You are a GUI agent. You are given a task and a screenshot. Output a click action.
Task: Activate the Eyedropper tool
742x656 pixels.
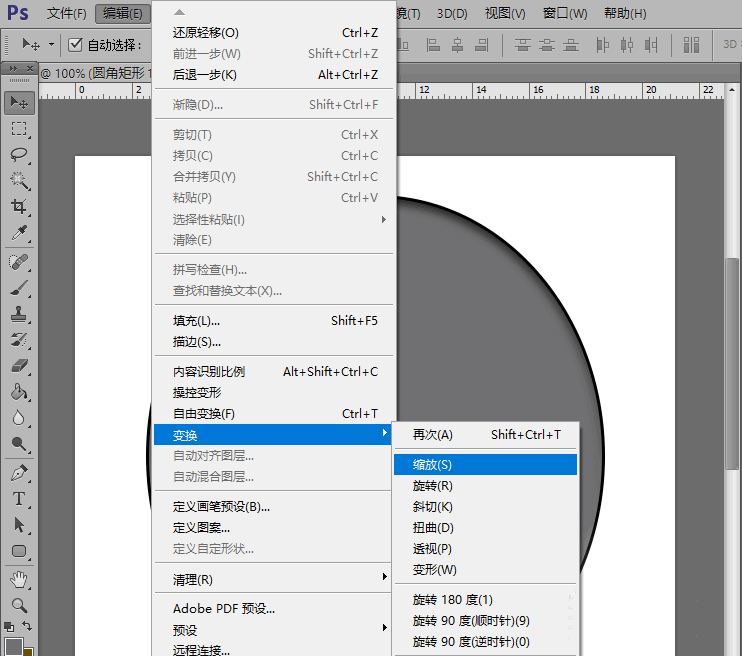coord(19,233)
